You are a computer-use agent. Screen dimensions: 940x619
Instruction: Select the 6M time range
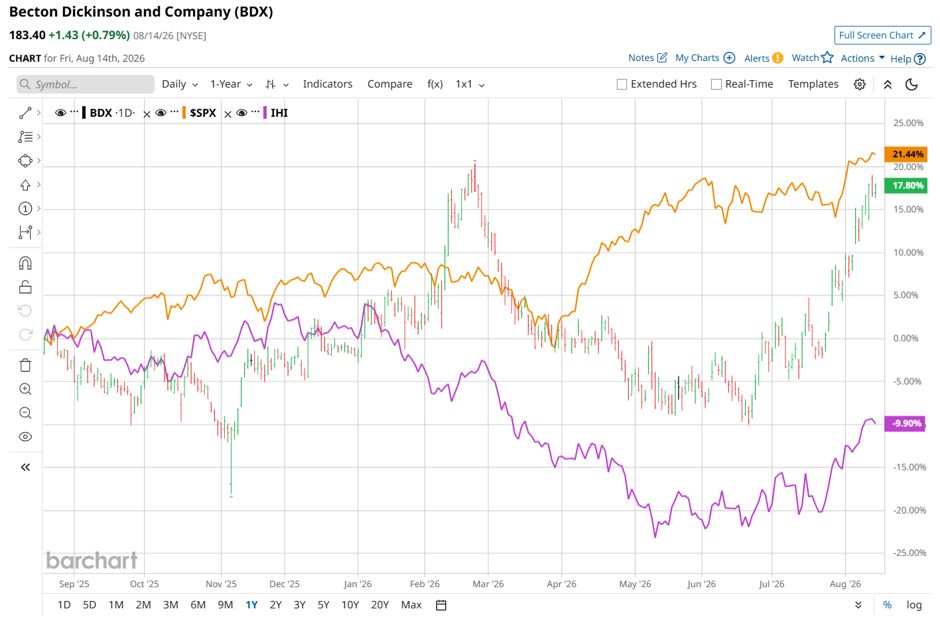(x=198, y=605)
